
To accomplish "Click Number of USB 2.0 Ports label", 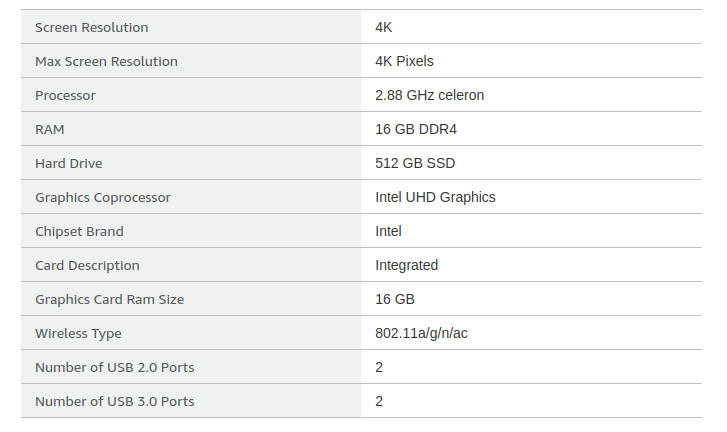I will (115, 368).
